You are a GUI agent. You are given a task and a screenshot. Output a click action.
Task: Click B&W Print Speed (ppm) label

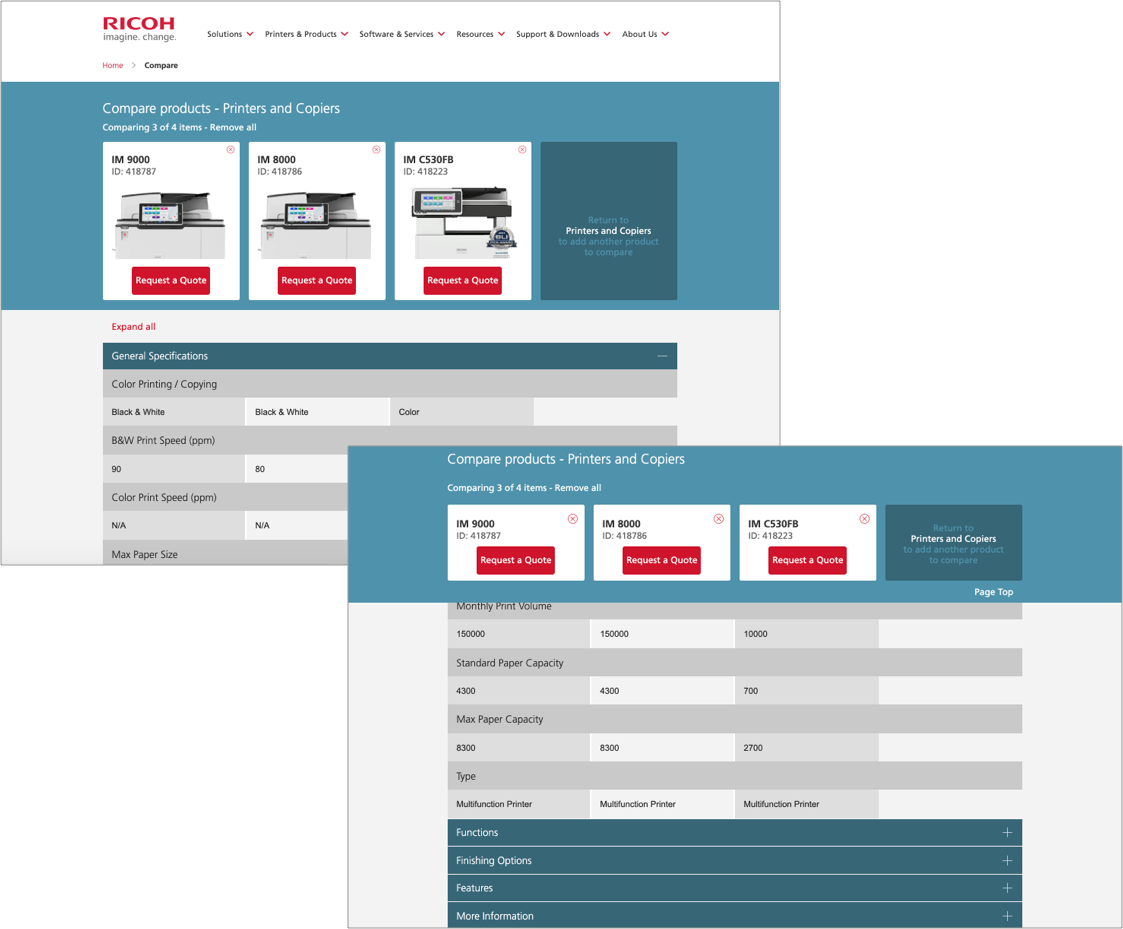pyautogui.click(x=163, y=441)
